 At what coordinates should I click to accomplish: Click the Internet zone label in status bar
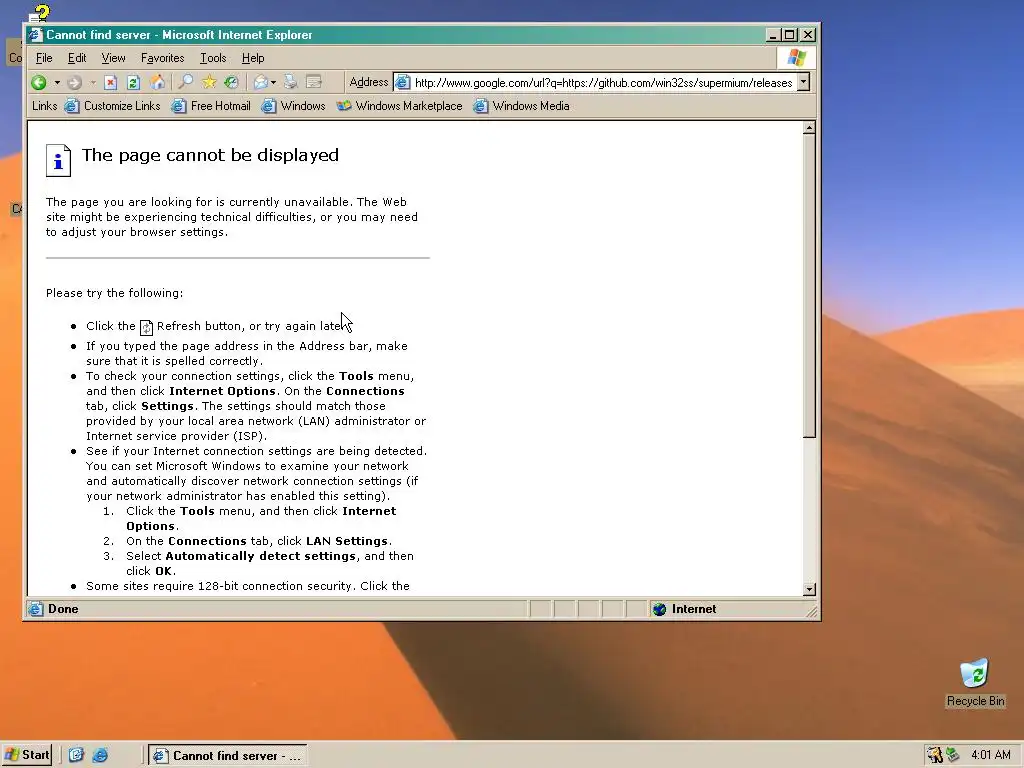coord(694,609)
